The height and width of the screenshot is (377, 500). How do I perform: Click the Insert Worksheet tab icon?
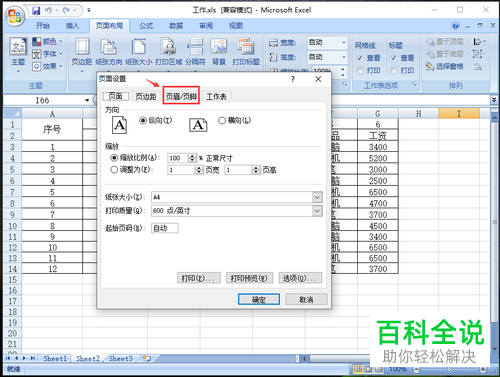point(147,358)
